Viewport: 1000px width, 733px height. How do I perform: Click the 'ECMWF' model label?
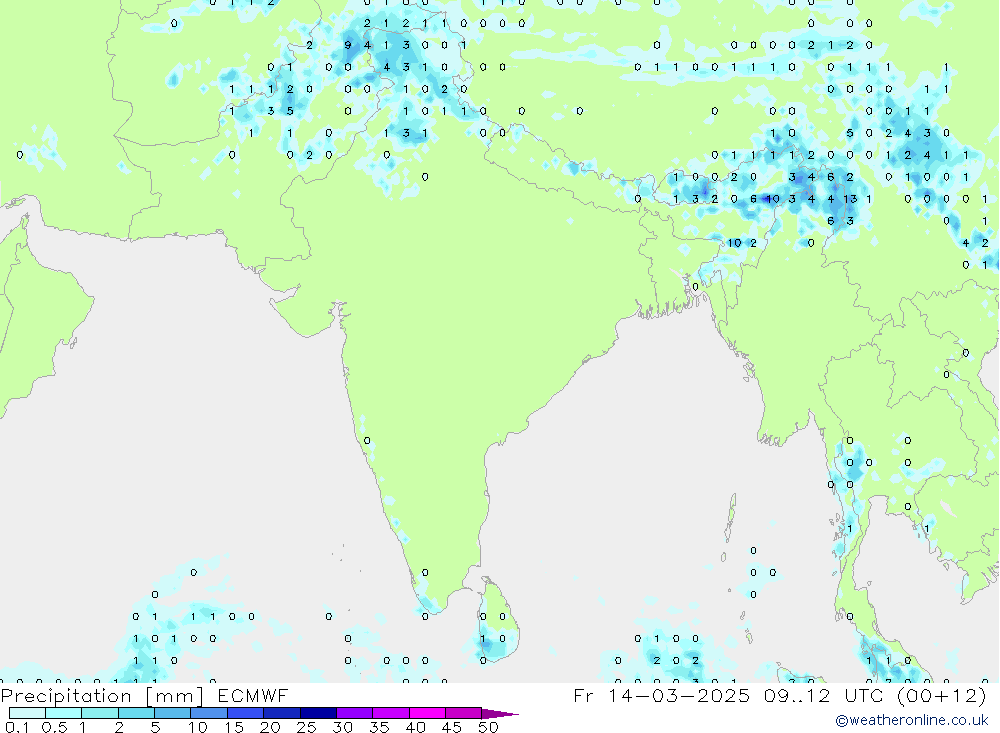coord(253,695)
